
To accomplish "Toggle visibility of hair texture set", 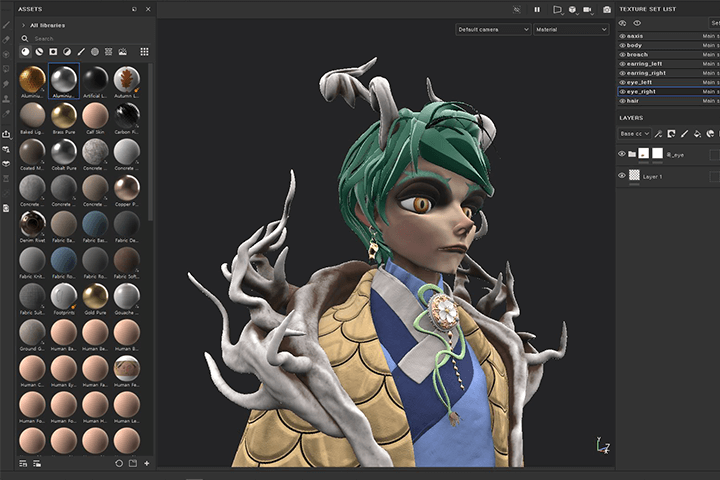I will [623, 101].
